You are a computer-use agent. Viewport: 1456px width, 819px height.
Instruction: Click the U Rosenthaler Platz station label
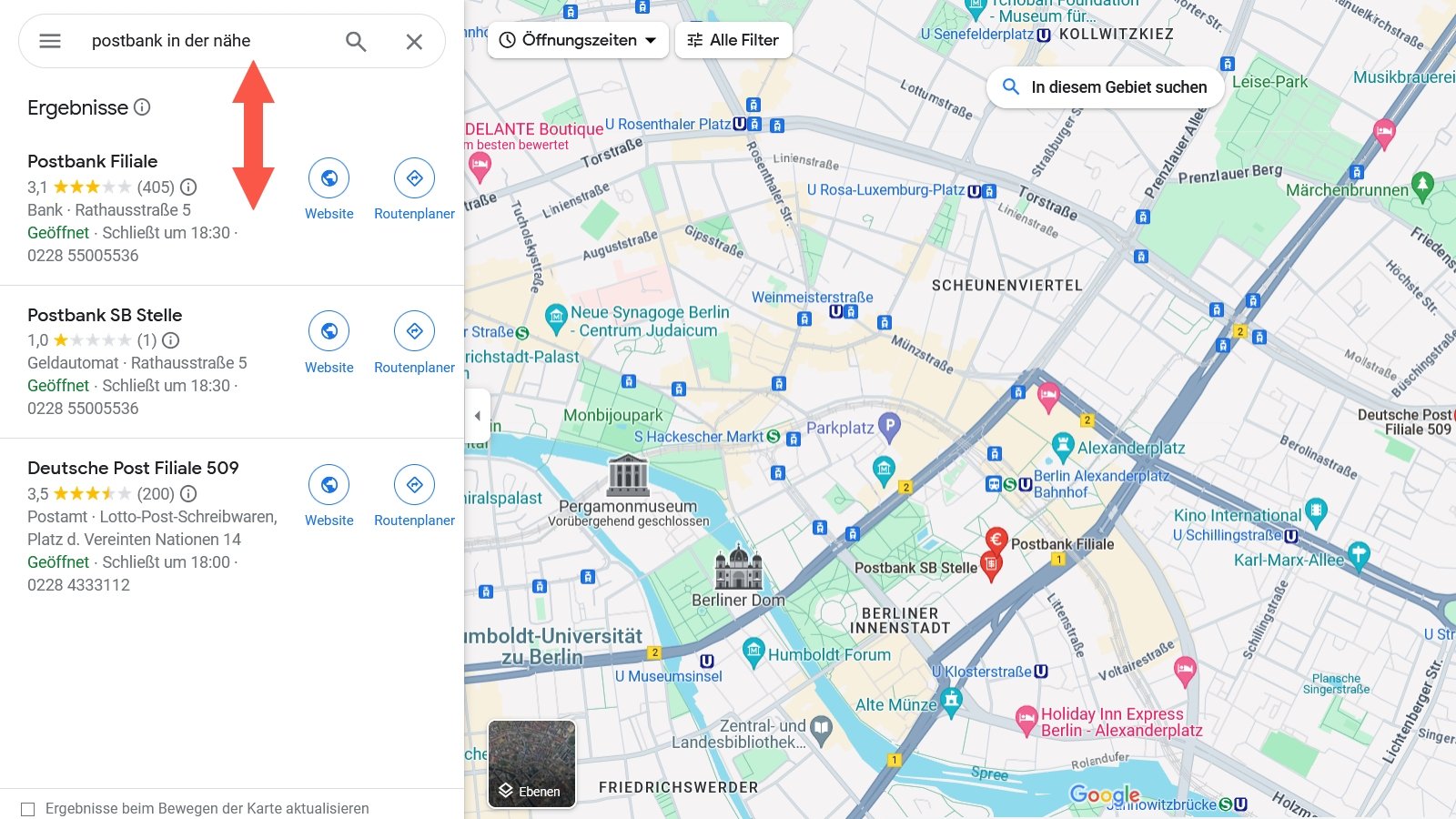coord(668,124)
